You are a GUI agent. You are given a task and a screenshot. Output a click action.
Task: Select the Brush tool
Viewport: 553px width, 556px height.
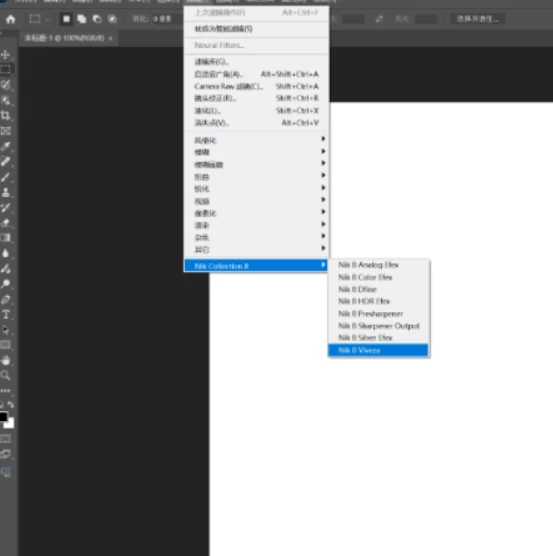point(6,177)
